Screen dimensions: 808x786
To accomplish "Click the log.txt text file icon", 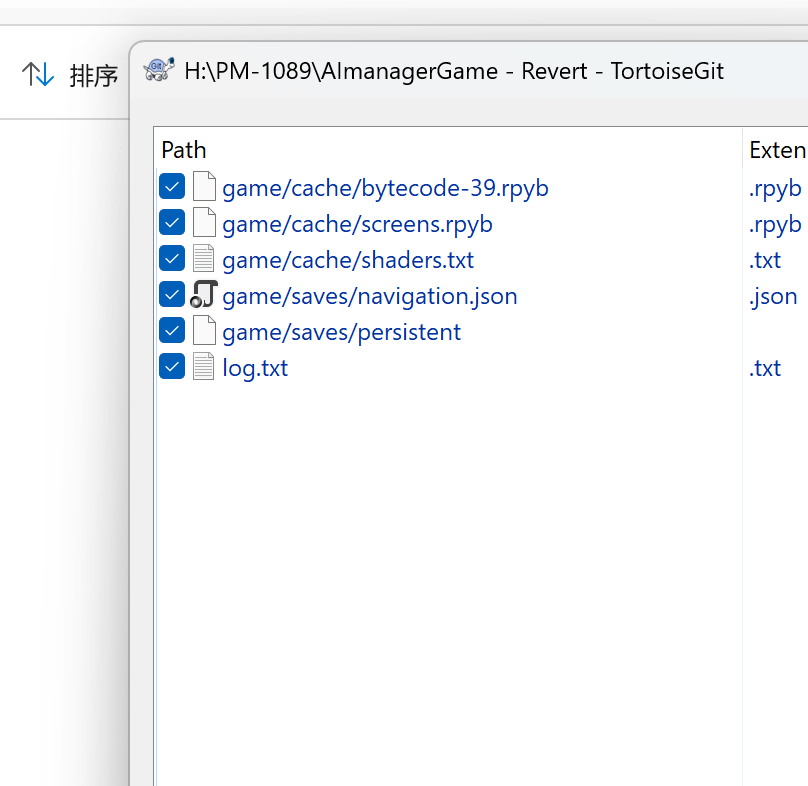I will pyautogui.click(x=204, y=366).
